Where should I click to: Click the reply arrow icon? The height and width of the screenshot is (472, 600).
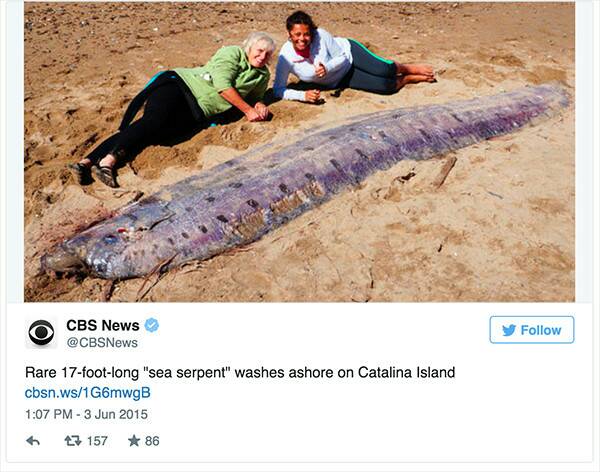(x=33, y=441)
